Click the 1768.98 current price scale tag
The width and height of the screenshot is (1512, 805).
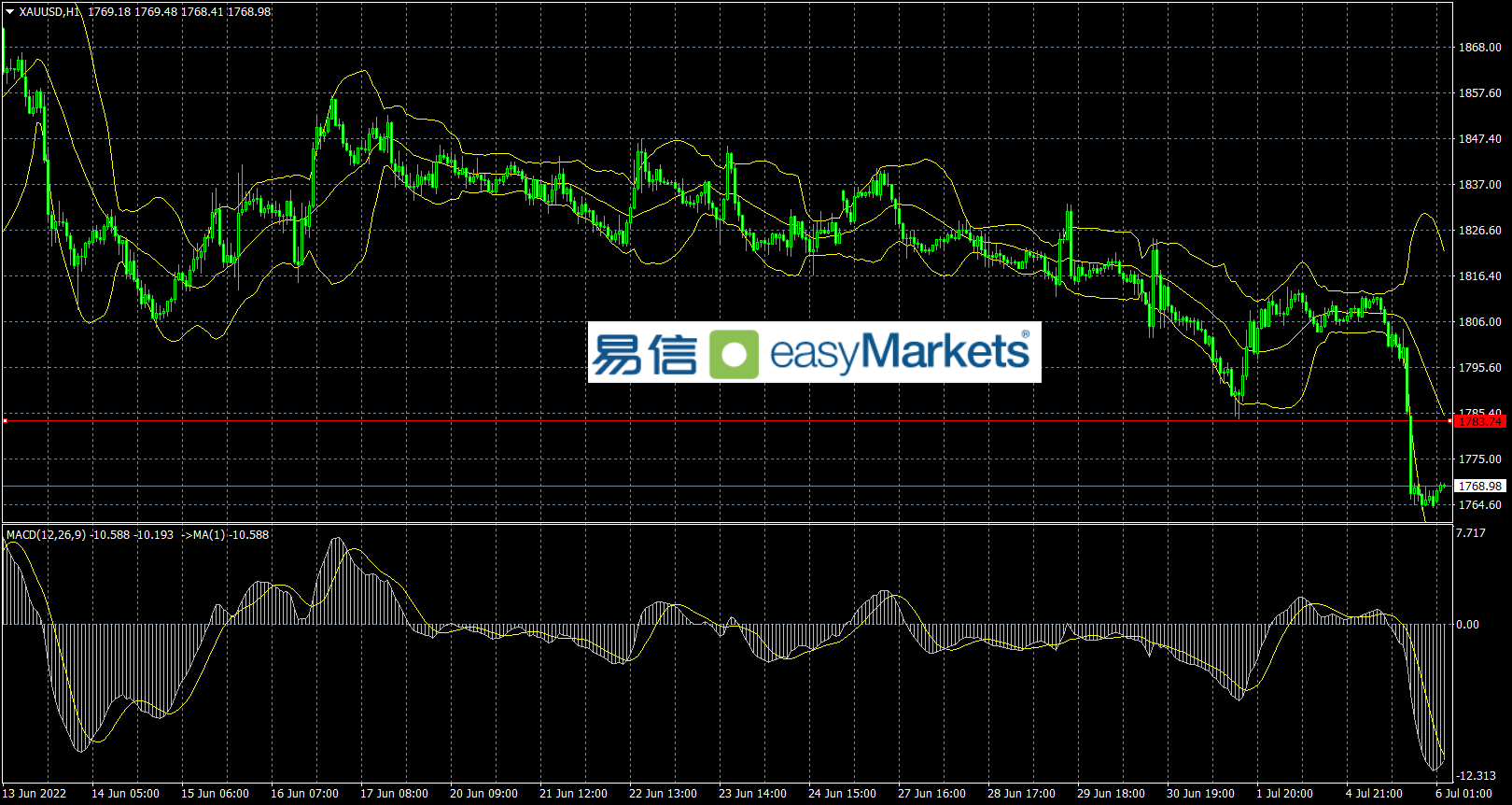coord(1480,487)
